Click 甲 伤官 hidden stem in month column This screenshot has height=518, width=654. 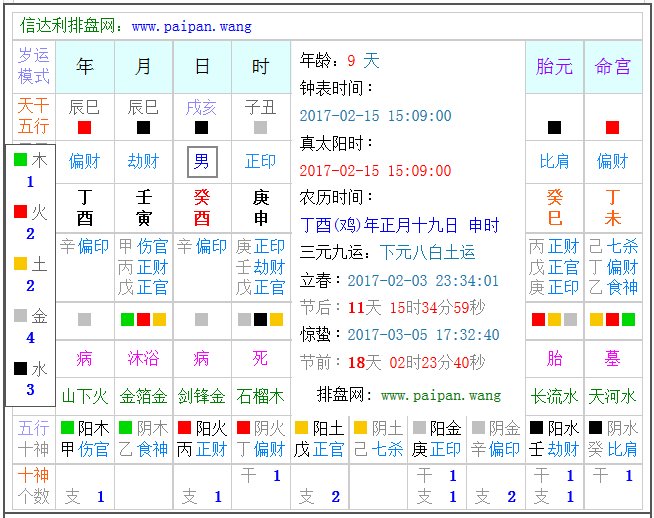(x=143, y=246)
